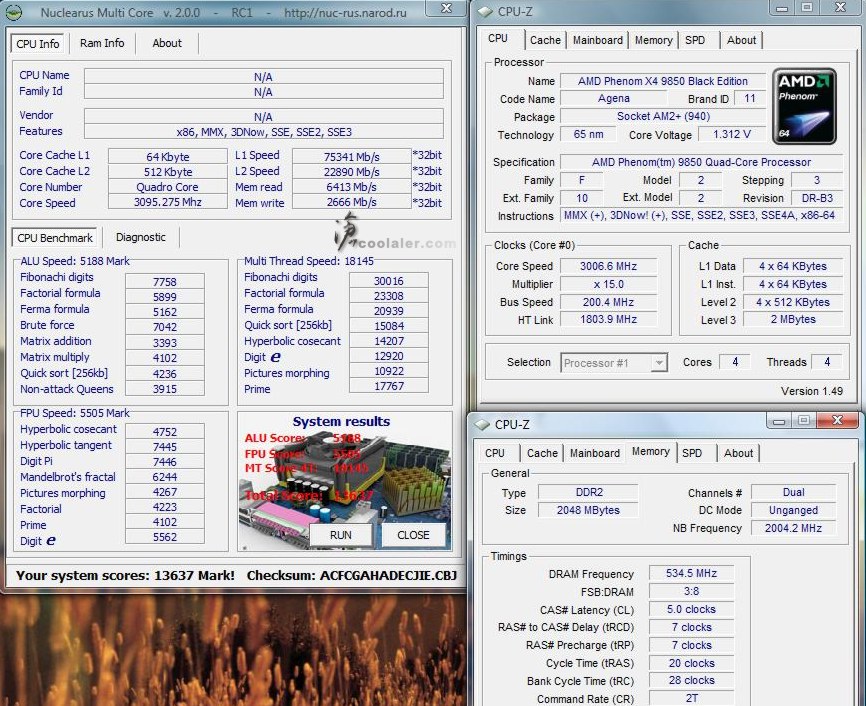The image size is (866, 706).
Task: Click Mem read value 6413 Mb/s
Action: tap(351, 187)
